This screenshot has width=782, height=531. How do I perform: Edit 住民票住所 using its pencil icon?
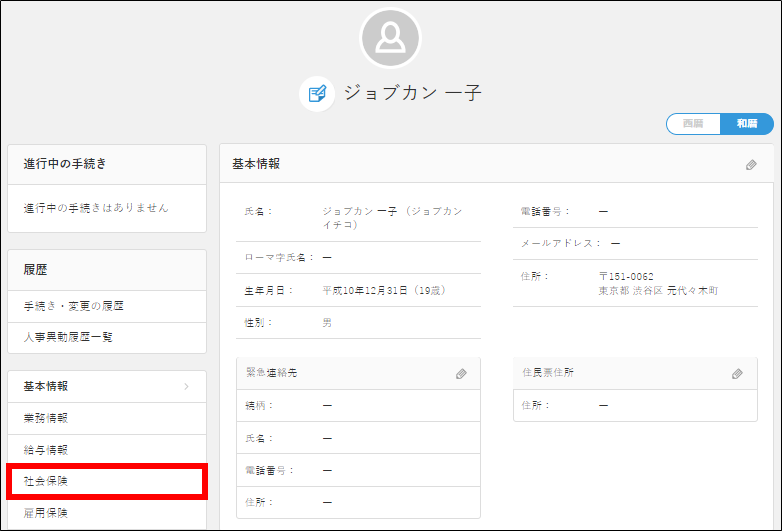pos(737,373)
